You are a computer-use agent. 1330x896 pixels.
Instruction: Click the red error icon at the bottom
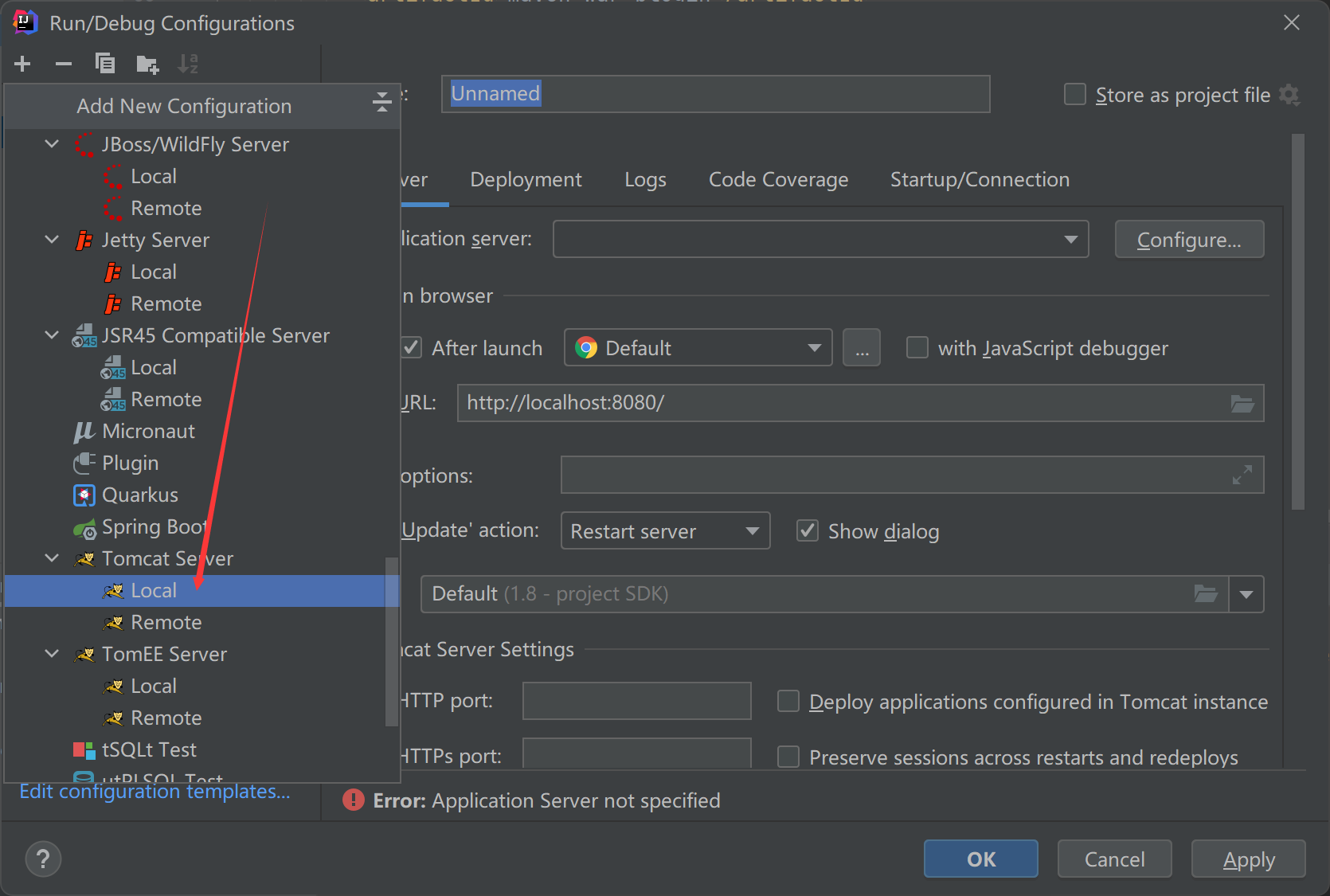pyautogui.click(x=353, y=800)
